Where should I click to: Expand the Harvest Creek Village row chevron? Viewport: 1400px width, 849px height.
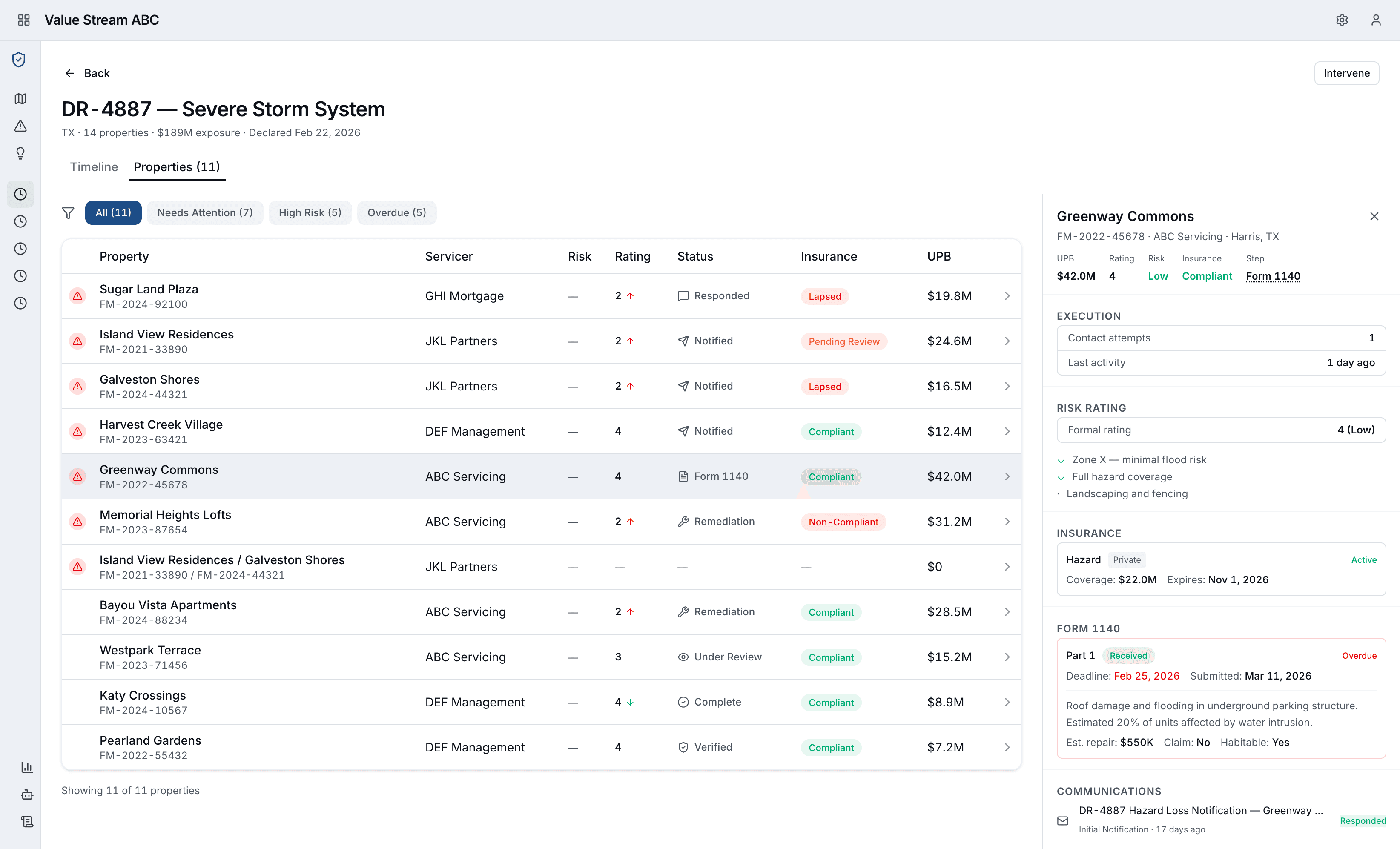pyautogui.click(x=1007, y=431)
